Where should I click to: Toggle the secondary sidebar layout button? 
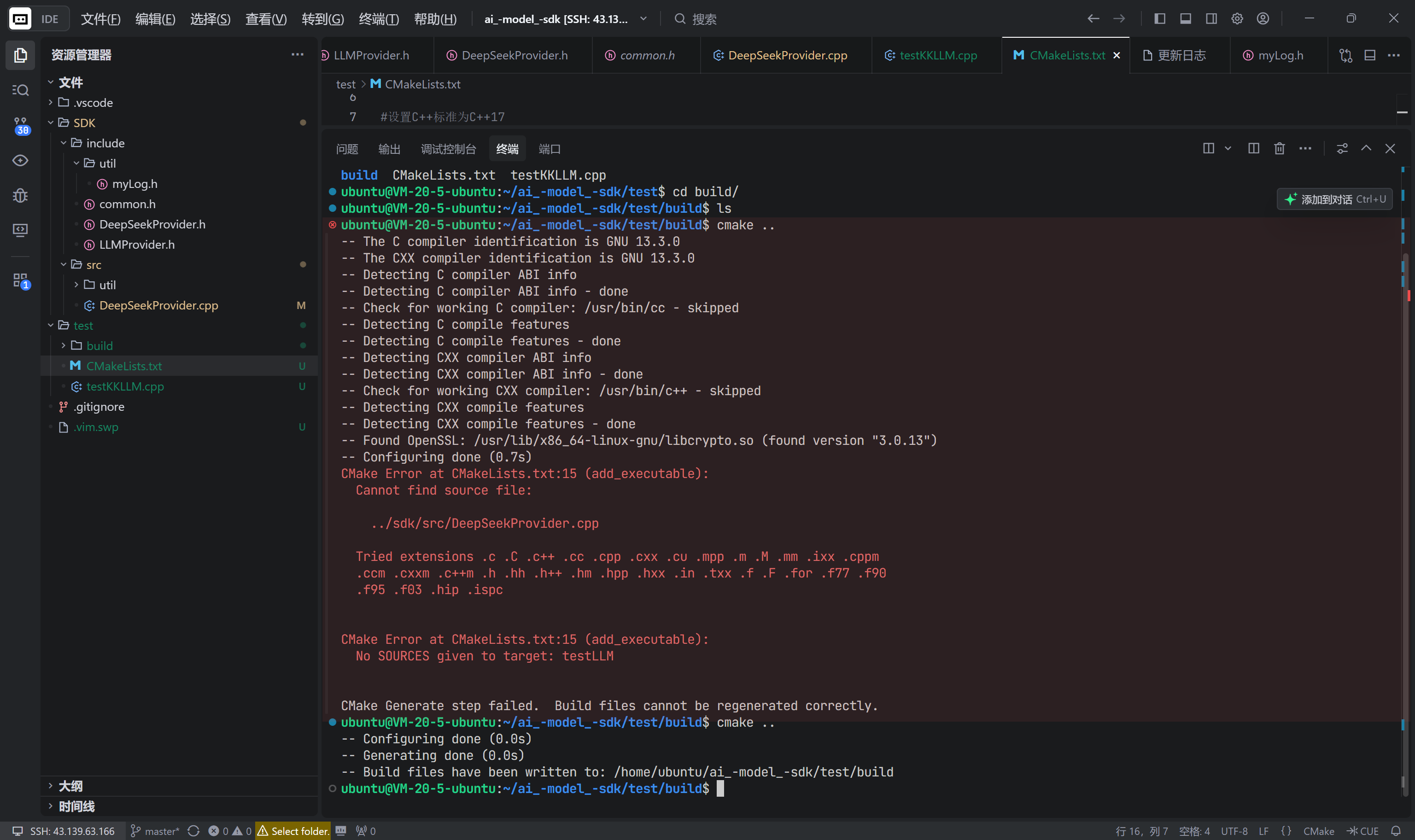1211,19
